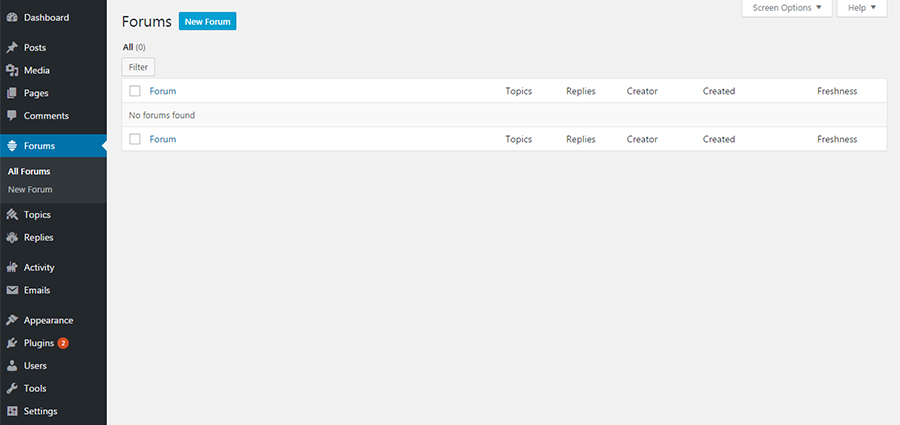Click the Plugins plug icon
The image size is (900, 425).
click(x=12, y=343)
